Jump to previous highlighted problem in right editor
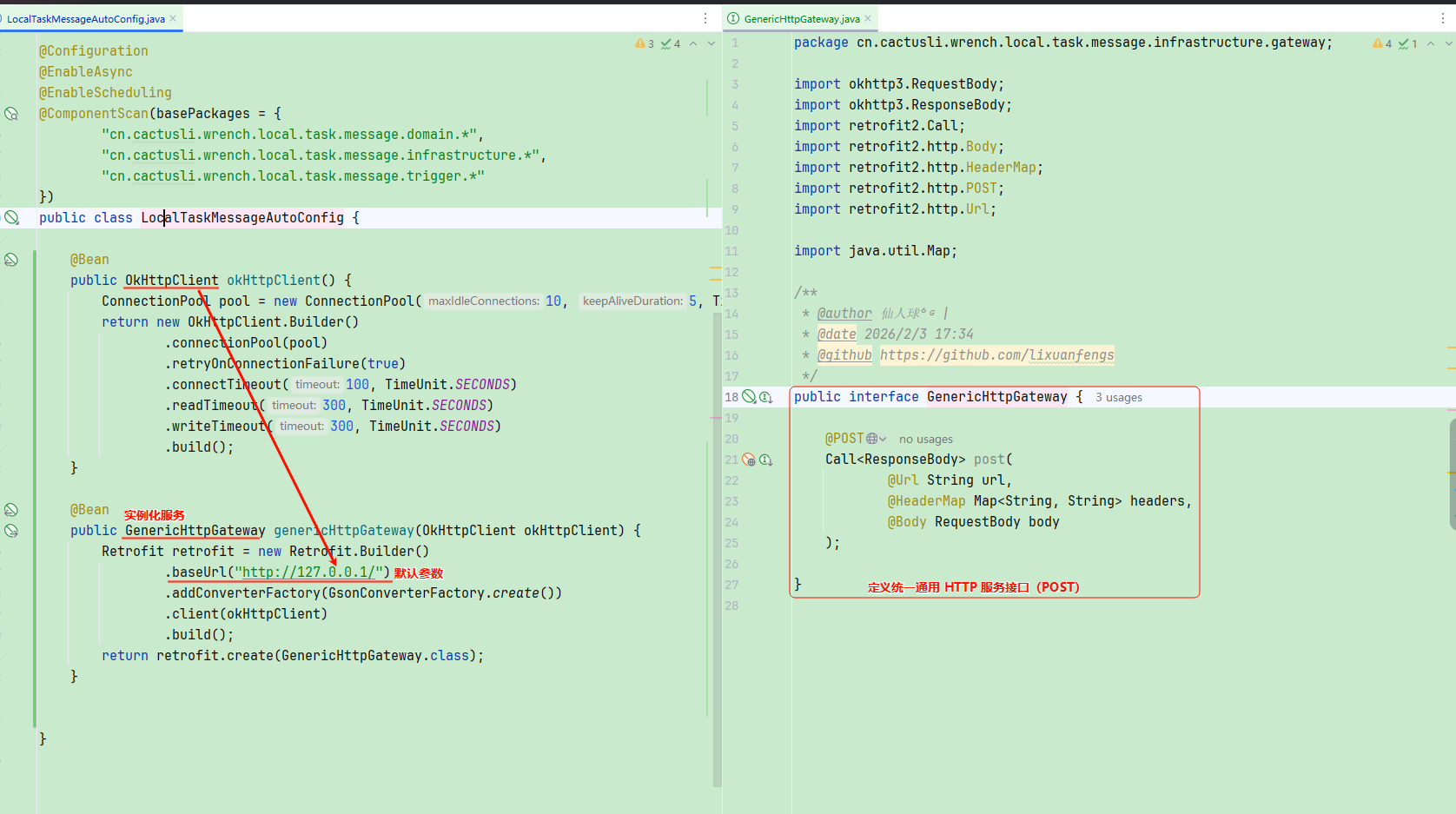1456x814 pixels. point(1431,43)
